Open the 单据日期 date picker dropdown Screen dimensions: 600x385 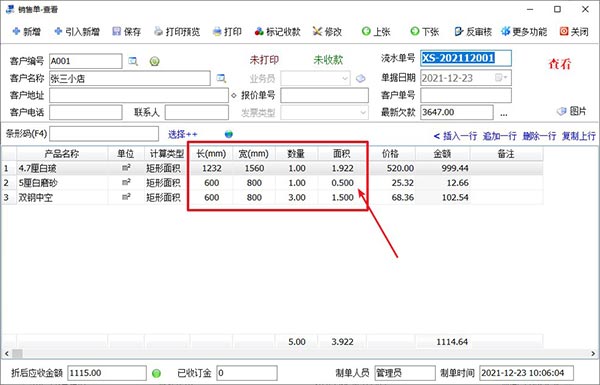pyautogui.click(x=501, y=78)
